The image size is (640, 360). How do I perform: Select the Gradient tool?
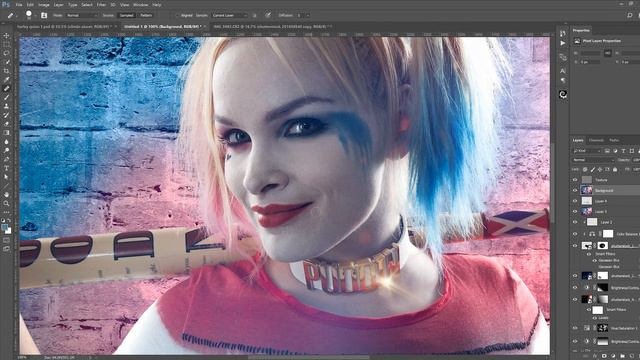(7, 133)
